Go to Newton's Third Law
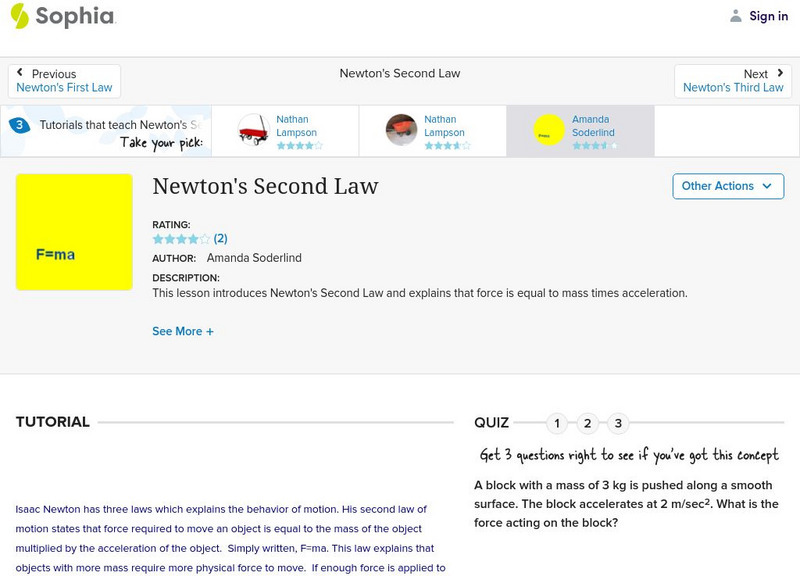 point(733,87)
